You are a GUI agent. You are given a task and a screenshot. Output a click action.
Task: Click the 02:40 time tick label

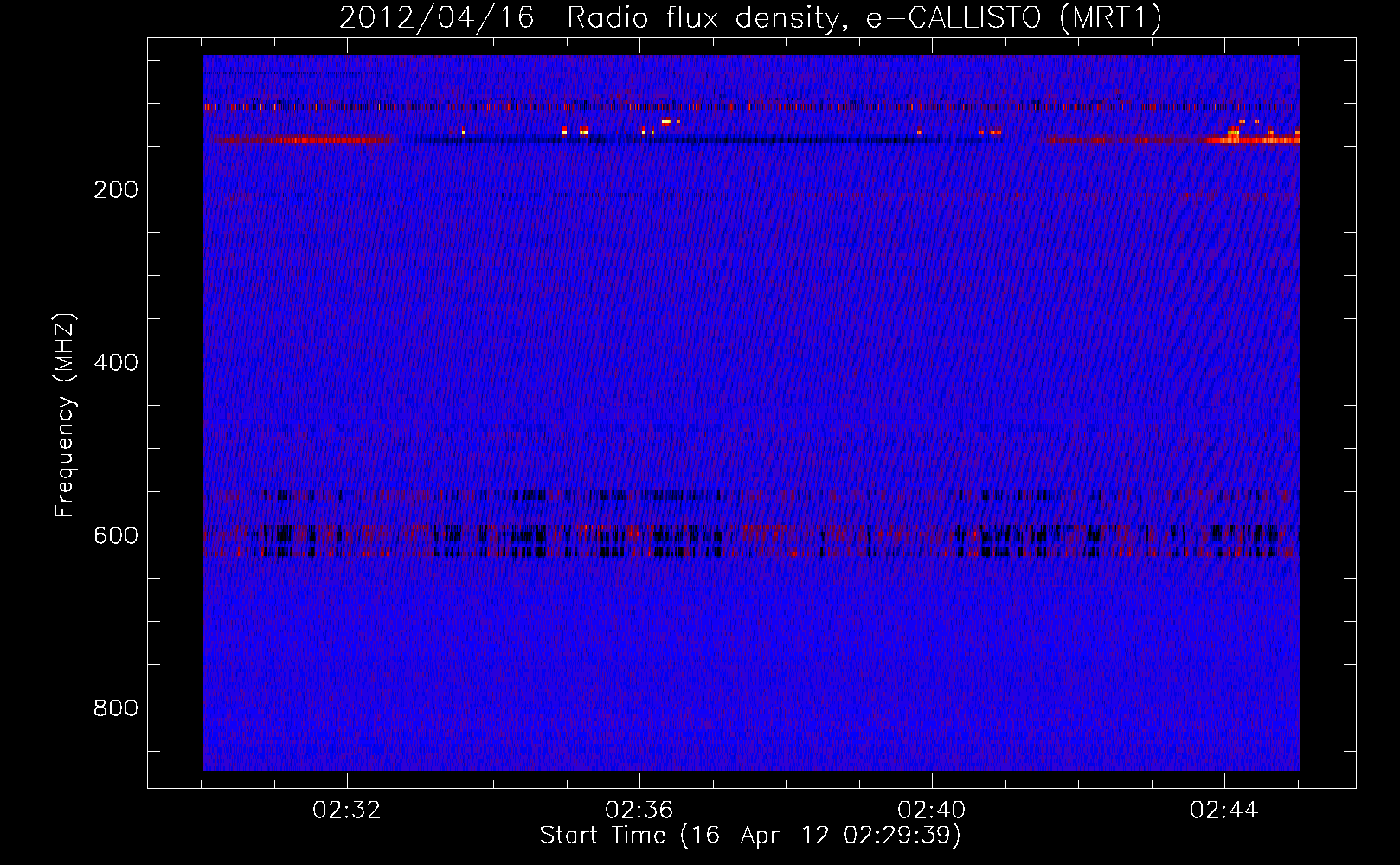point(932,811)
